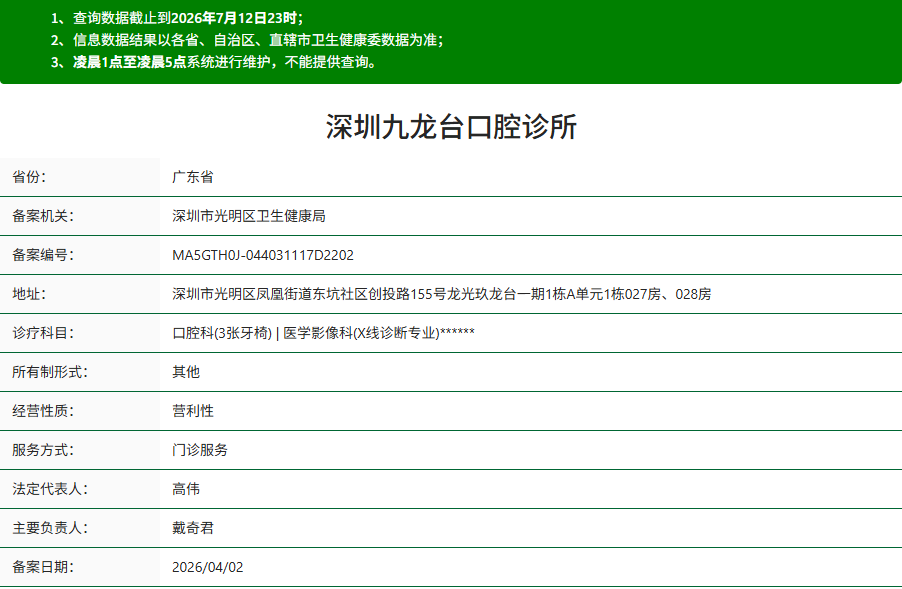Click the 省份 label
The width and height of the screenshot is (902, 589).
(29, 177)
